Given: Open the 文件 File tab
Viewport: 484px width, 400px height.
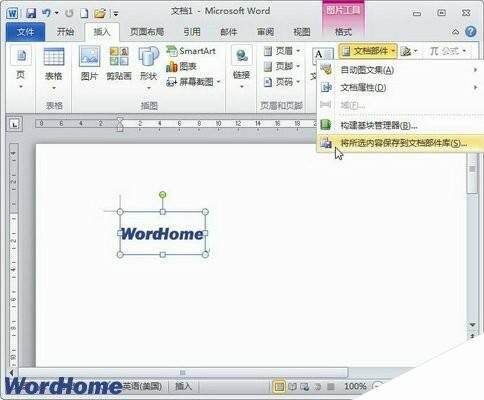Looking at the screenshot, I should click(x=25, y=32).
